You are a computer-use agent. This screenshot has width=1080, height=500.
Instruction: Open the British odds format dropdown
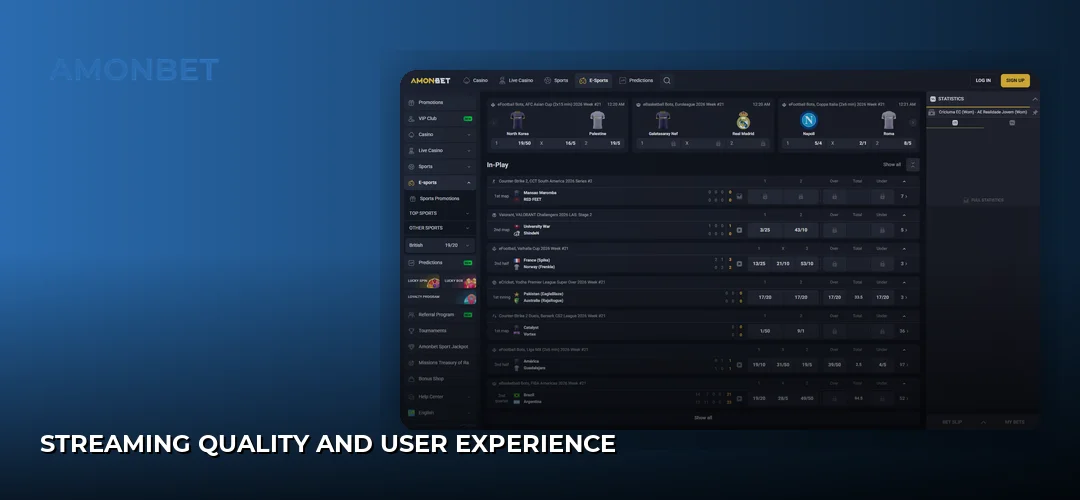(x=439, y=245)
